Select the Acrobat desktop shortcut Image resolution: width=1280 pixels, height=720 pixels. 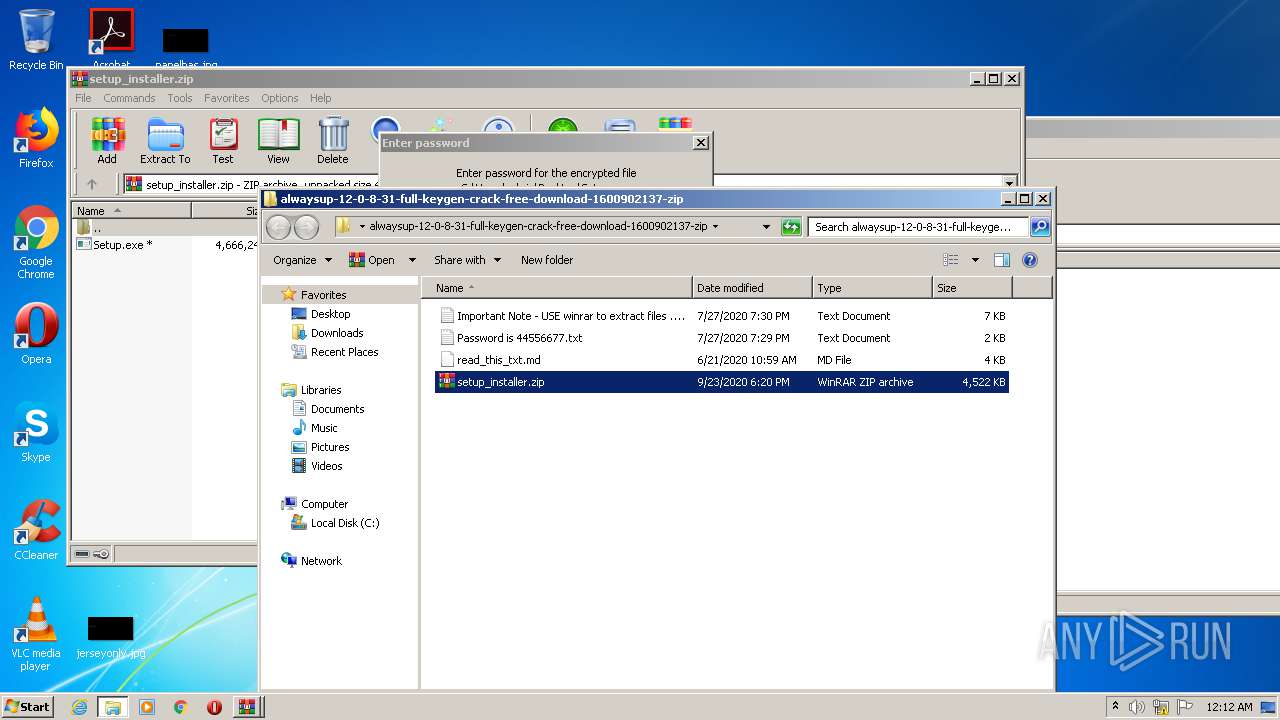click(112, 38)
